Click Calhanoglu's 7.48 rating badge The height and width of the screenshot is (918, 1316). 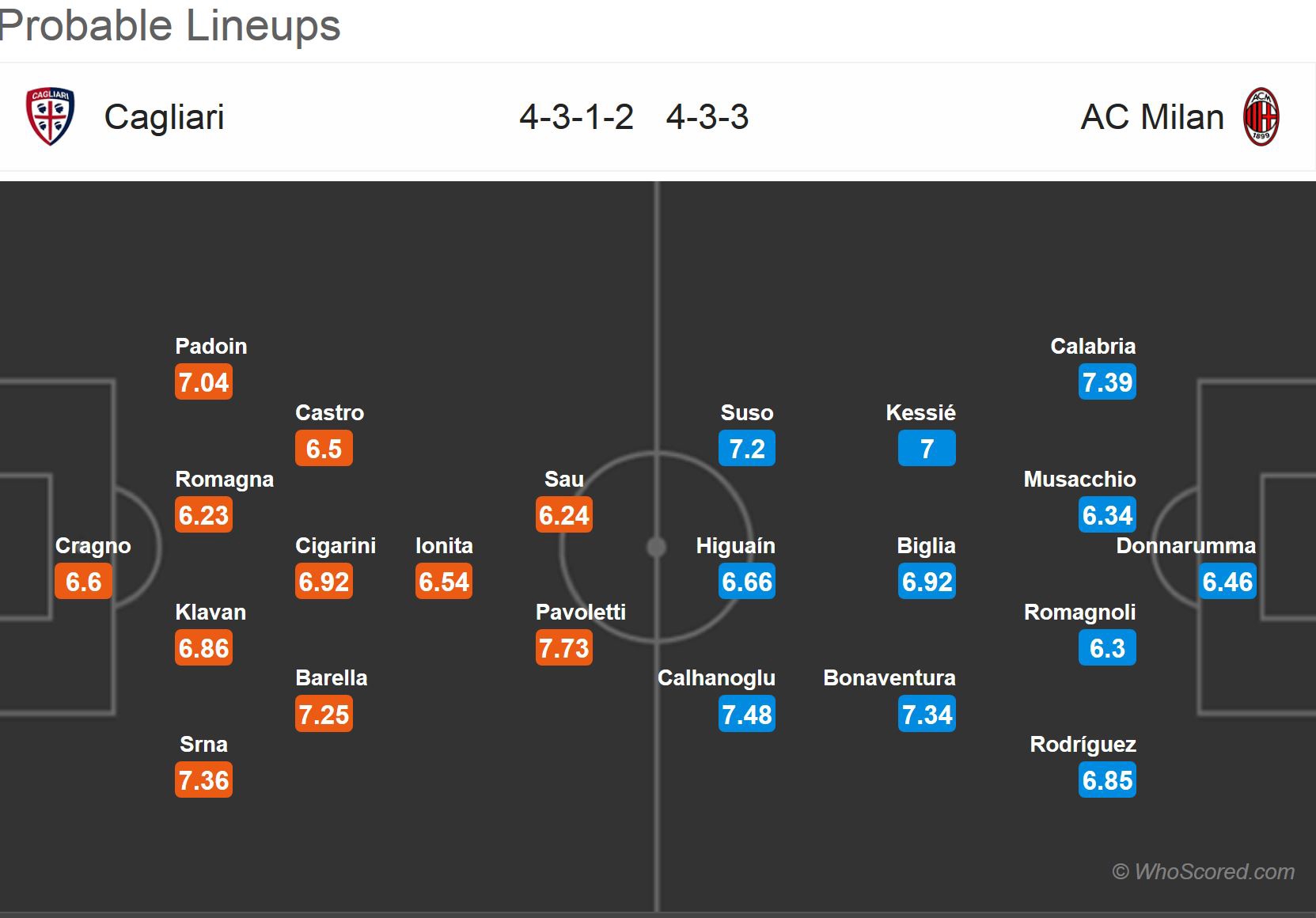[x=747, y=715]
